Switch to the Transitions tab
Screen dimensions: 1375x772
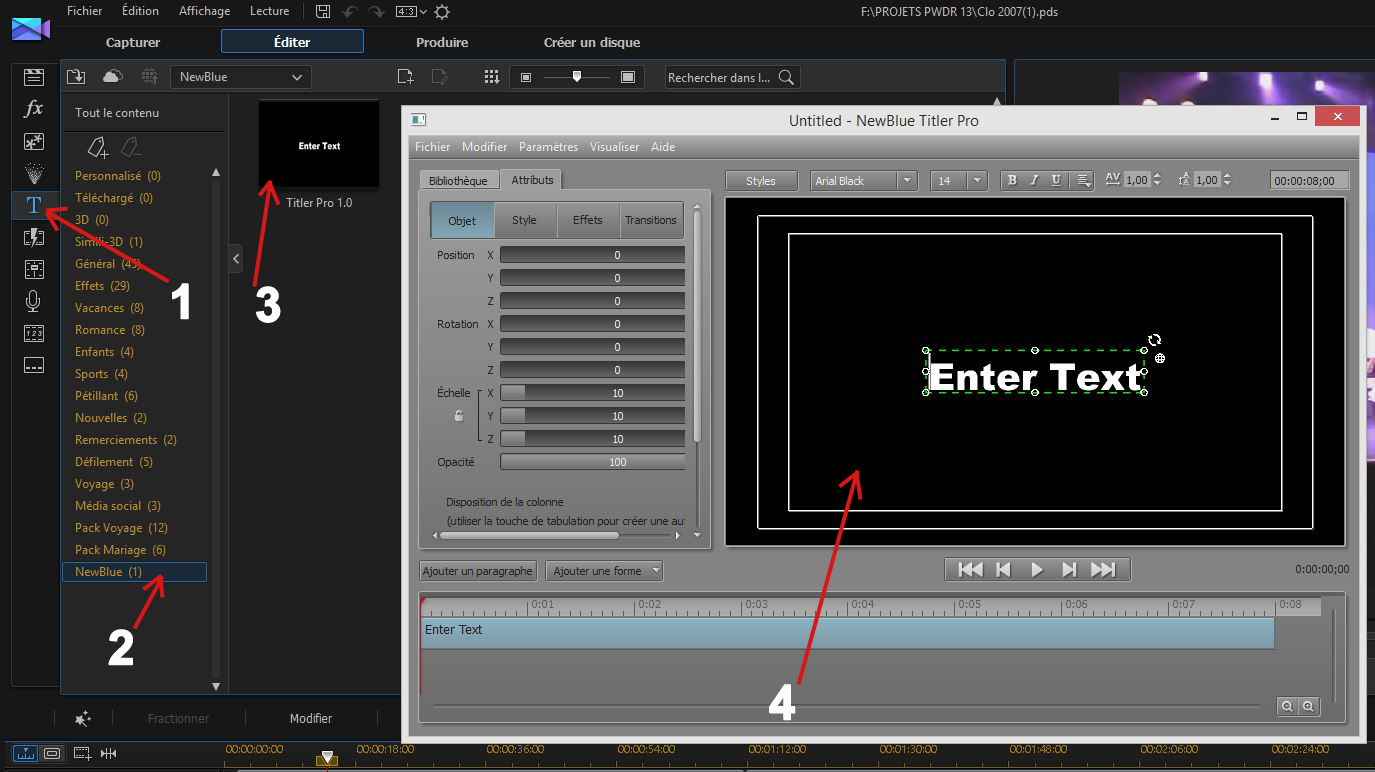pos(651,220)
